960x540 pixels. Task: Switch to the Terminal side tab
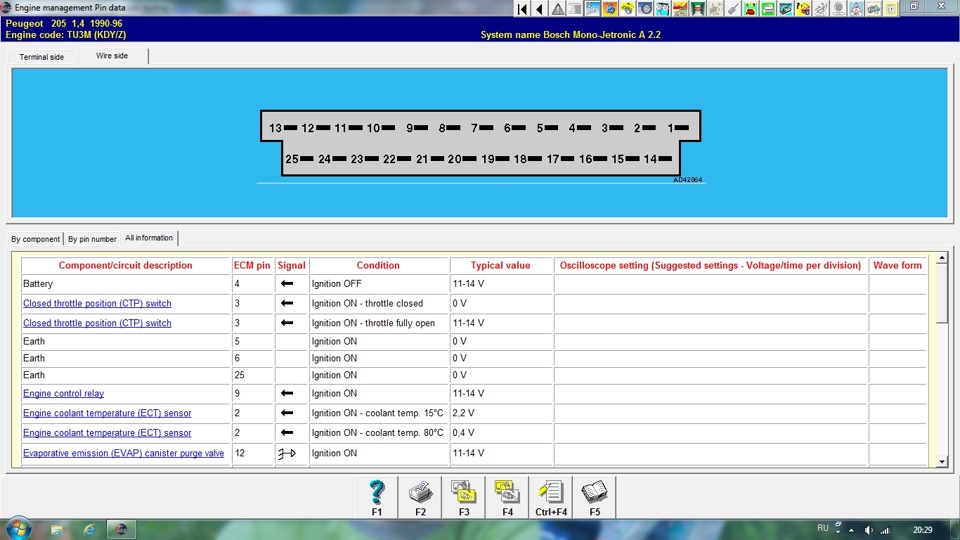tap(42, 57)
